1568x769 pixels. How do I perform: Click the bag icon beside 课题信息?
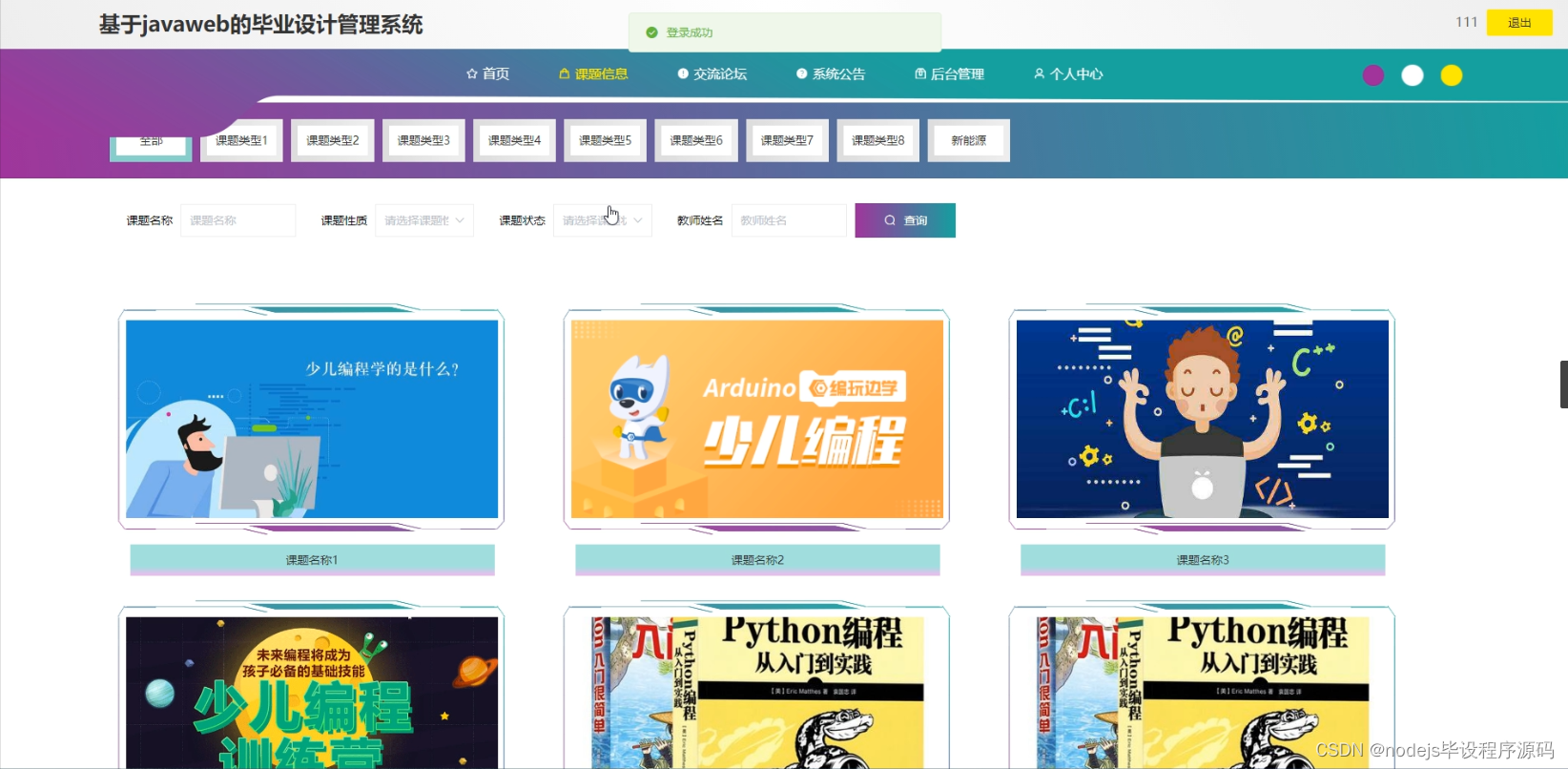(565, 74)
